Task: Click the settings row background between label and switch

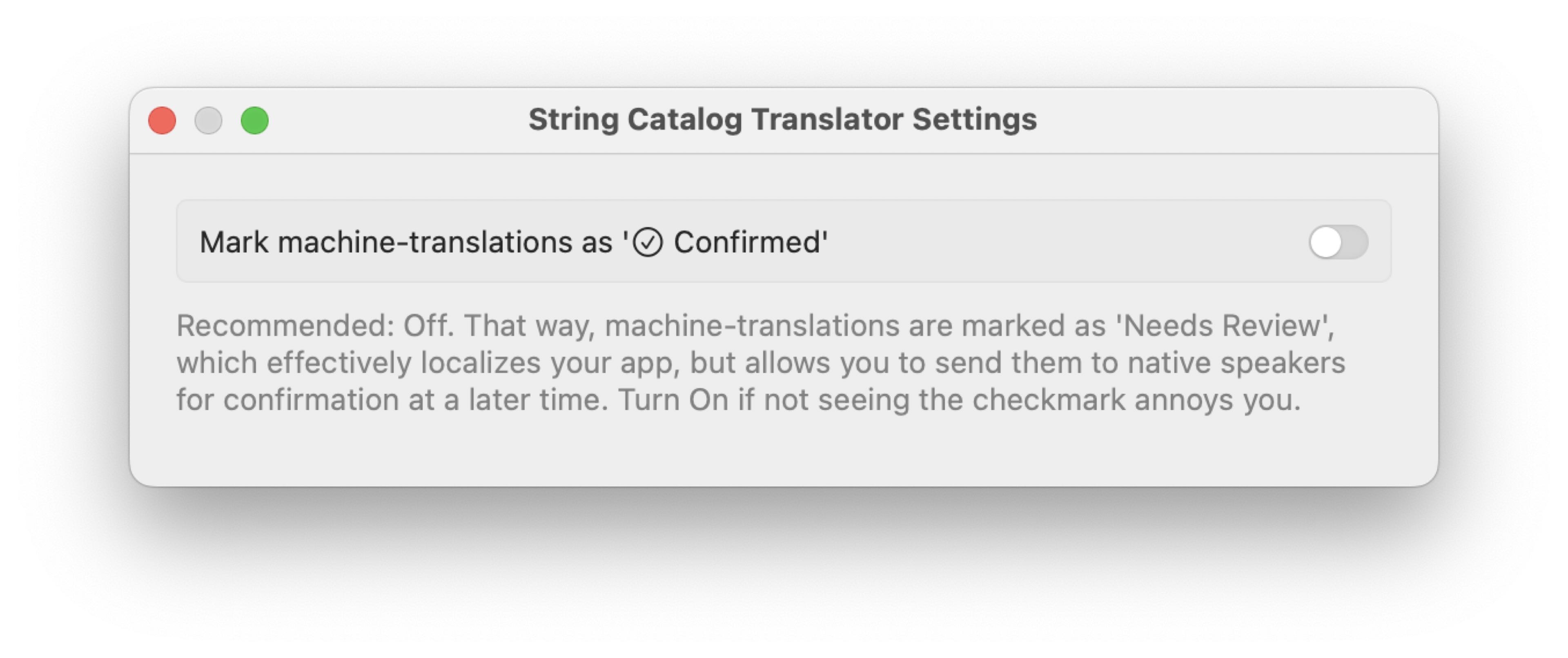Action: coord(1065,242)
